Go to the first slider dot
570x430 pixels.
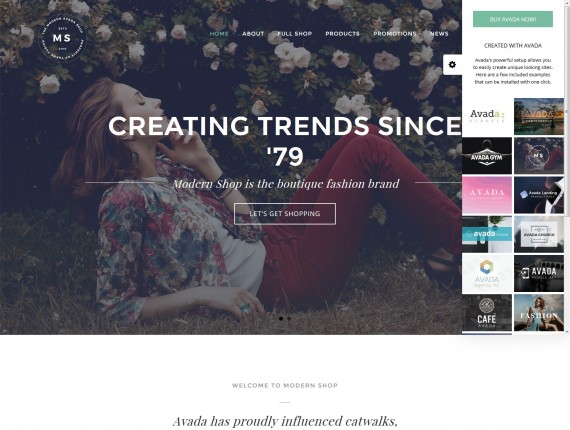pyautogui.click(x=281, y=318)
